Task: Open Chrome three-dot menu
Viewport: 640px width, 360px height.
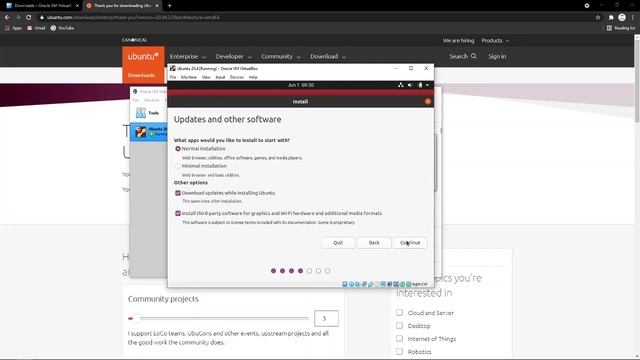Action: pos(633,17)
